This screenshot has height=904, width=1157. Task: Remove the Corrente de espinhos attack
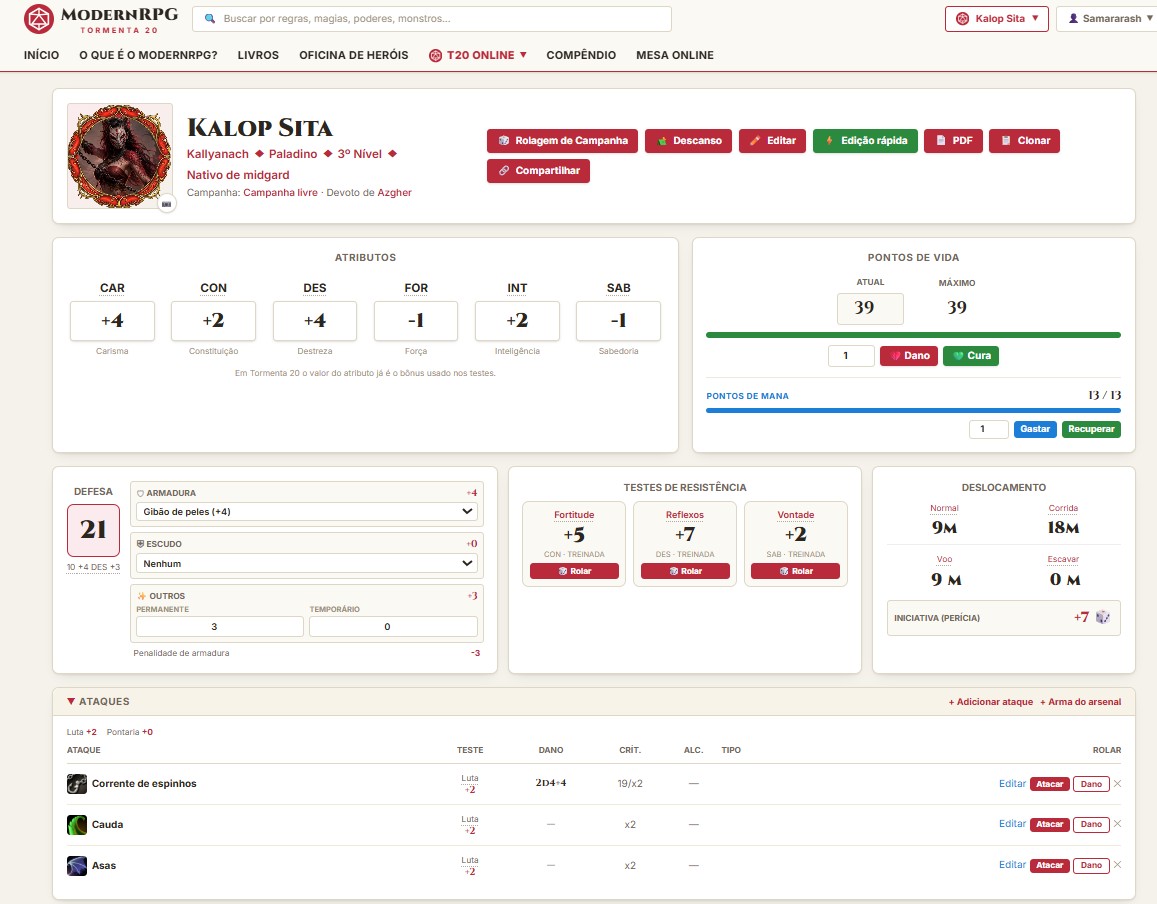pyautogui.click(x=1117, y=784)
